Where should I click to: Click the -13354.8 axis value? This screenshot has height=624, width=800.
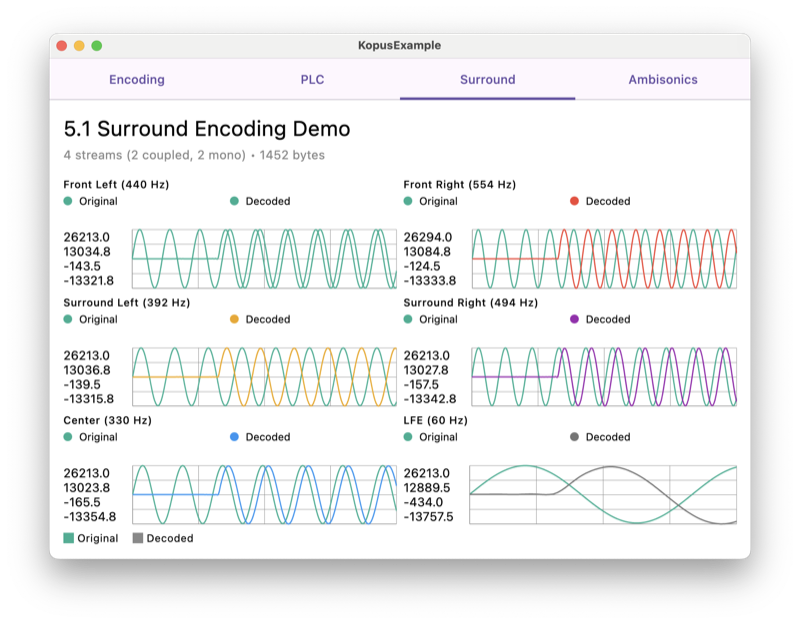click(x=90, y=517)
